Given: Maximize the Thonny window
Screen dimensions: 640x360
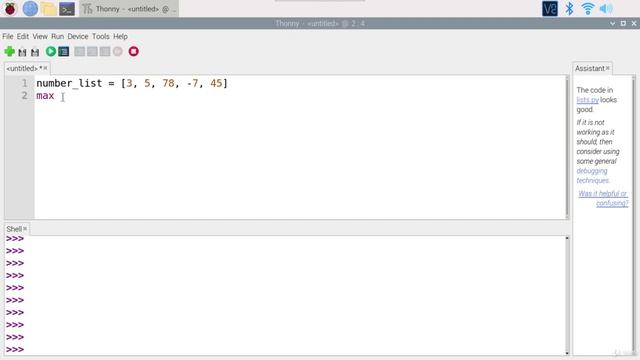Looking at the screenshot, I should 623,24.
